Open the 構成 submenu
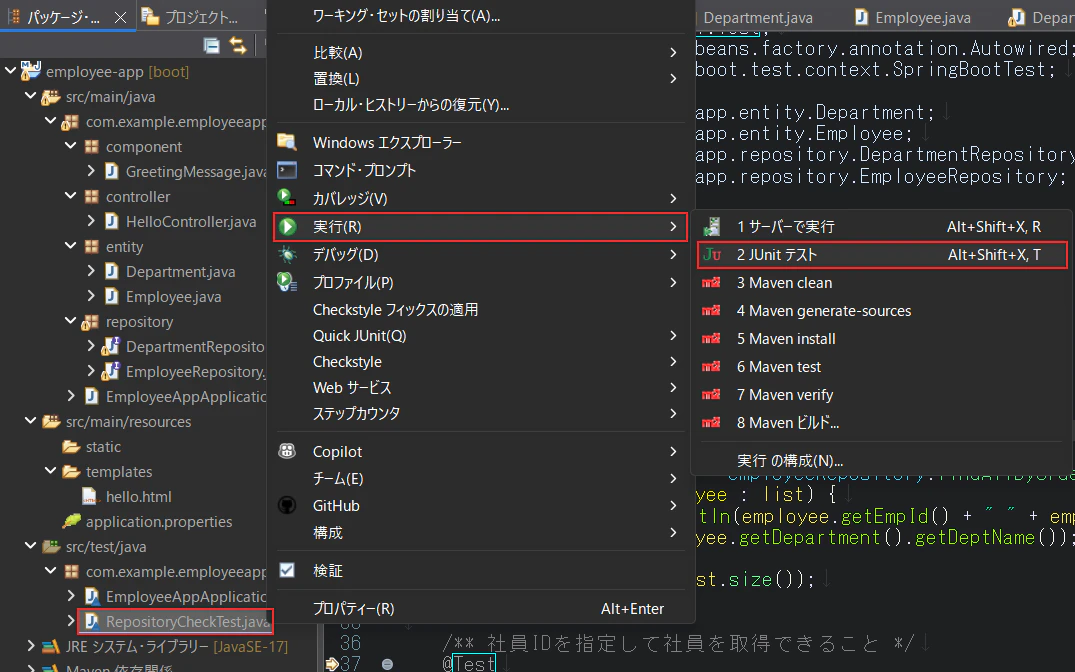 click(x=480, y=533)
